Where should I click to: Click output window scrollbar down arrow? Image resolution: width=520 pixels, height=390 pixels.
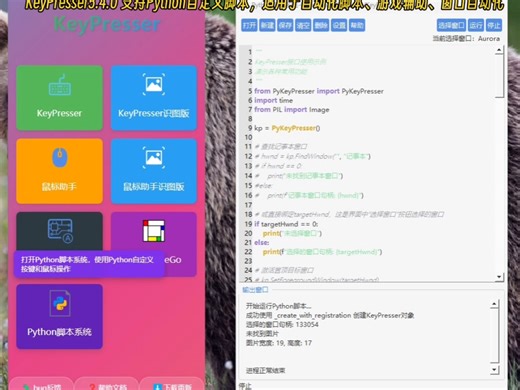[x=495, y=369]
